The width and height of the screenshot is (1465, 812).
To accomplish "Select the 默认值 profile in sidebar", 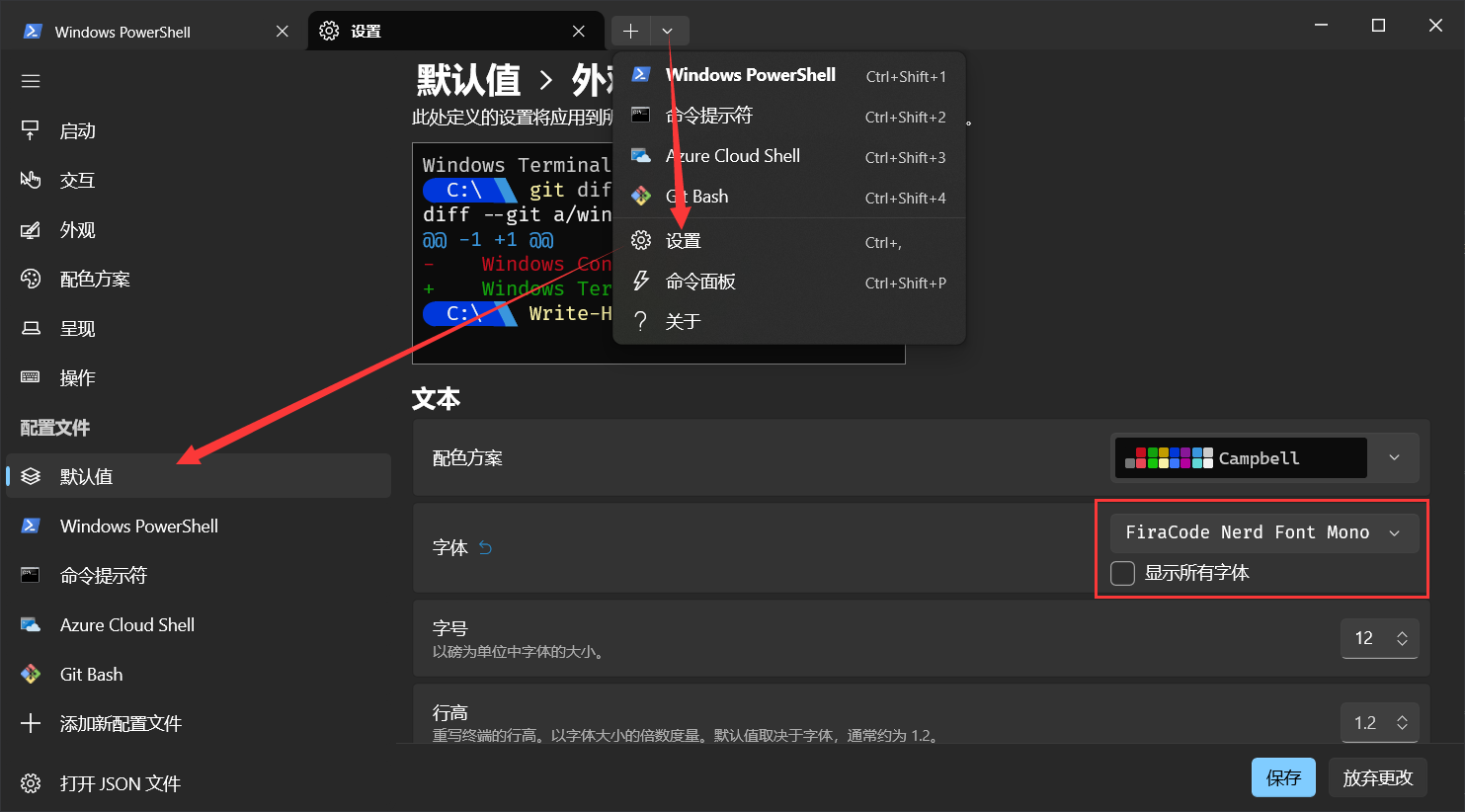I will tap(199, 476).
